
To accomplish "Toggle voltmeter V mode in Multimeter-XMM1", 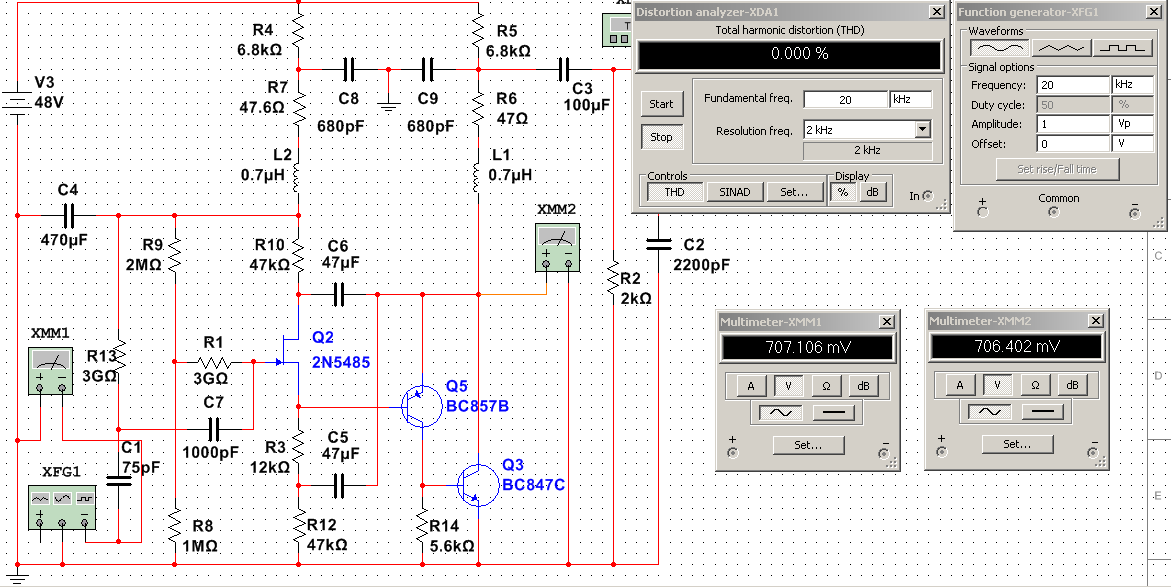I will (x=788, y=386).
